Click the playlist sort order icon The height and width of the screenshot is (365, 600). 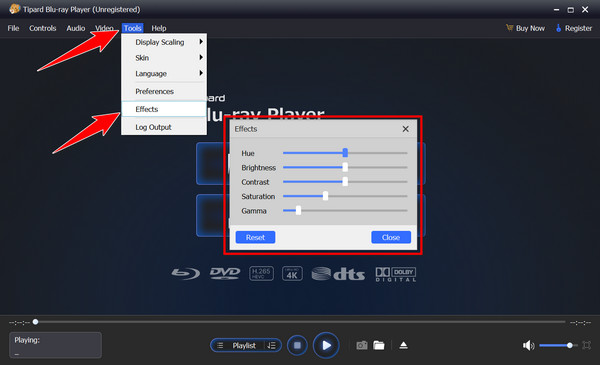[271, 345]
